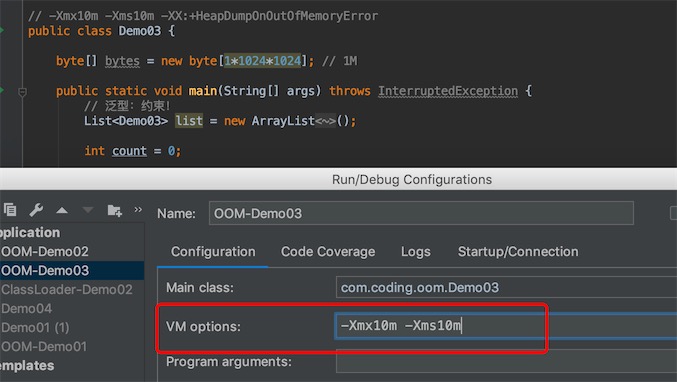Select OOM-Demo01 configuration
677x382 pixels.
pos(72,347)
